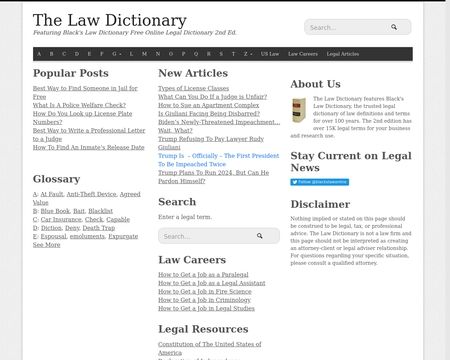
Task: Open Agreed Value glossary term
Action: [86, 198]
